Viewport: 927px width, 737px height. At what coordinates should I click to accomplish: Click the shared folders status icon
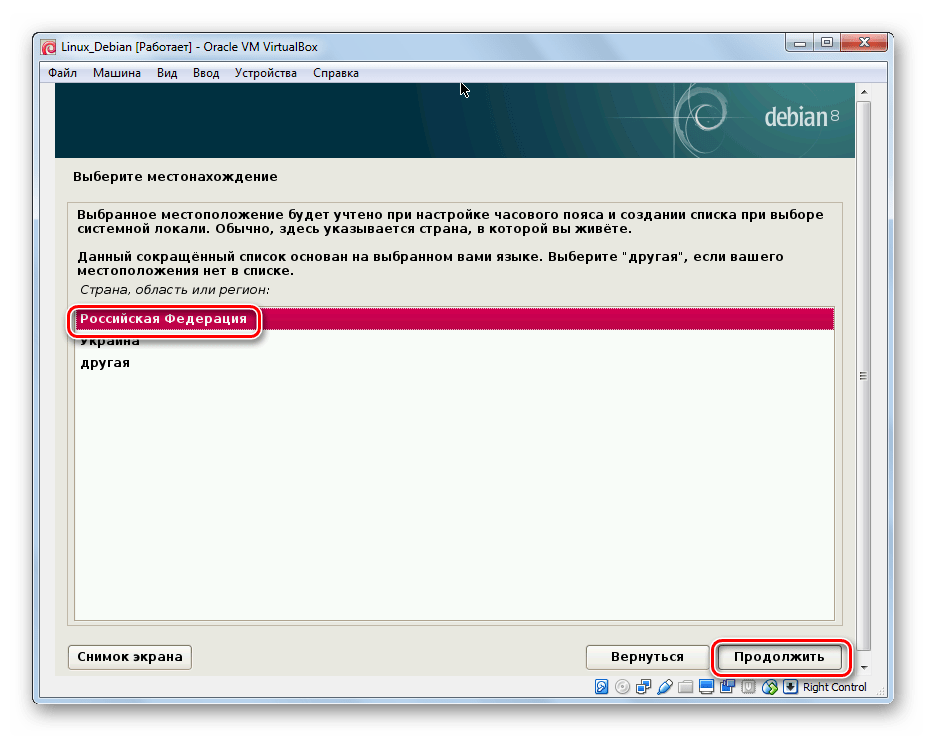(686, 687)
